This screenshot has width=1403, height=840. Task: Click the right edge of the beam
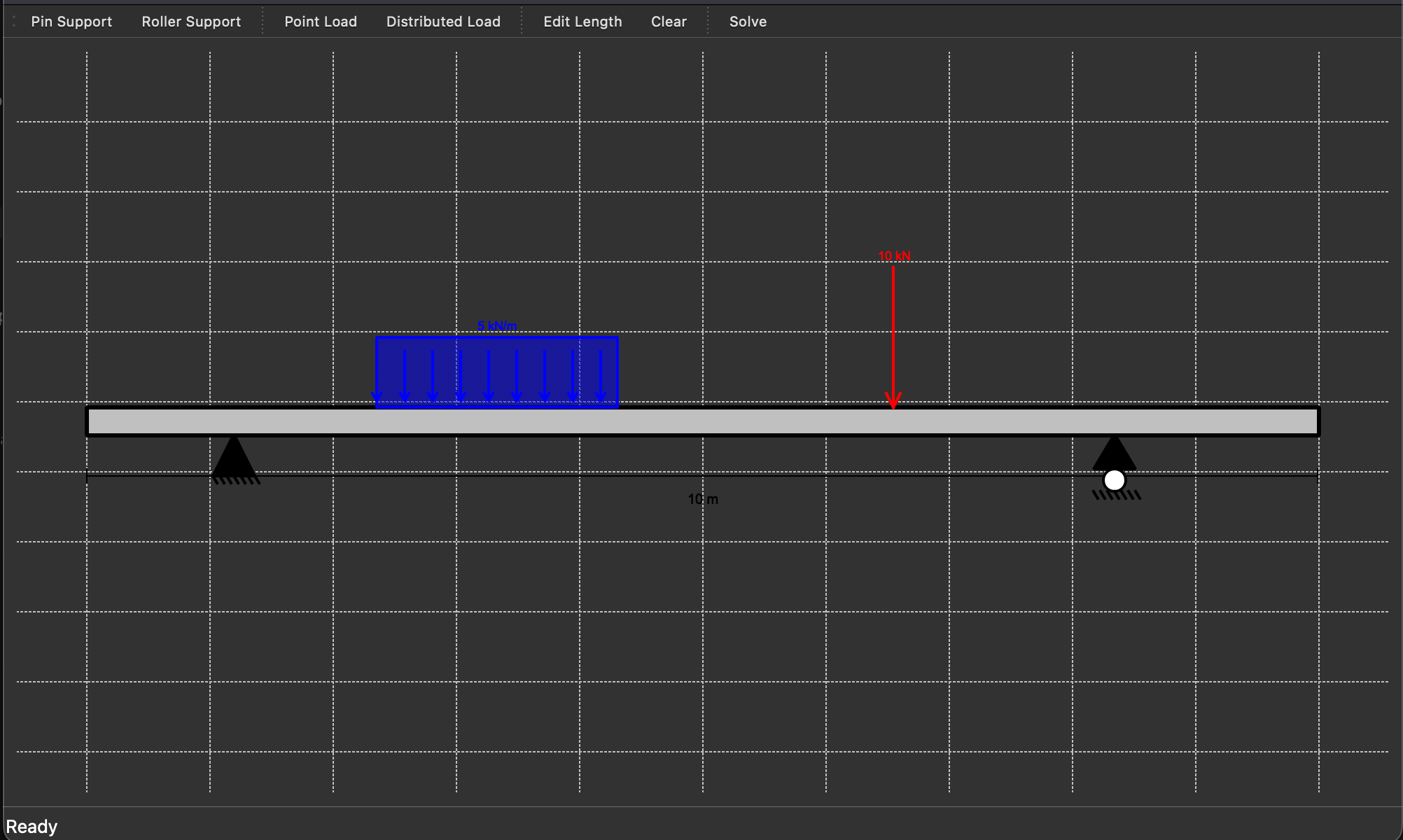[x=1315, y=420]
